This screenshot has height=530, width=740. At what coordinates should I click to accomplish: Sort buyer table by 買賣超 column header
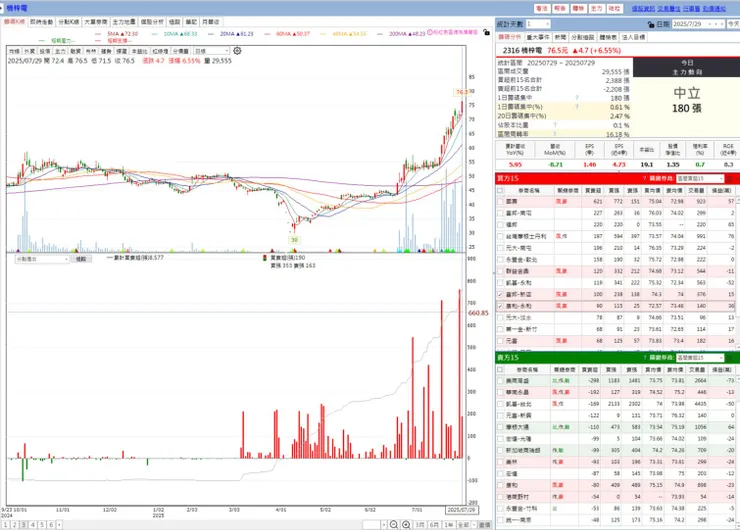coord(593,190)
